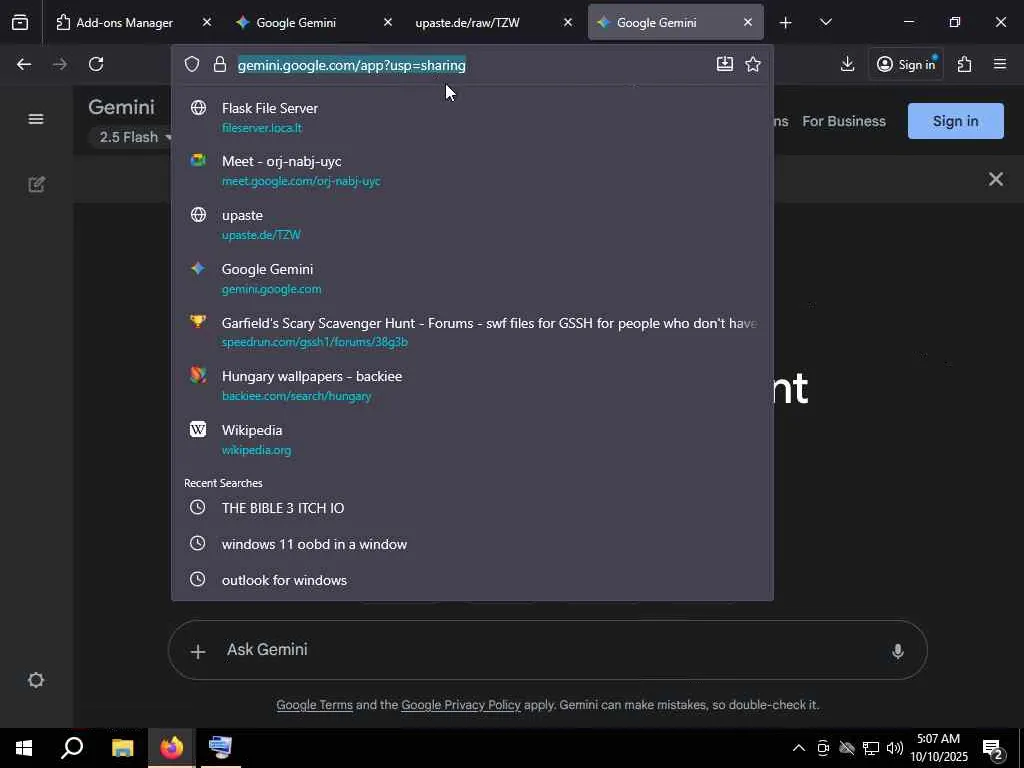
Task: Open a new tab with plus button
Action: pyautogui.click(x=786, y=23)
